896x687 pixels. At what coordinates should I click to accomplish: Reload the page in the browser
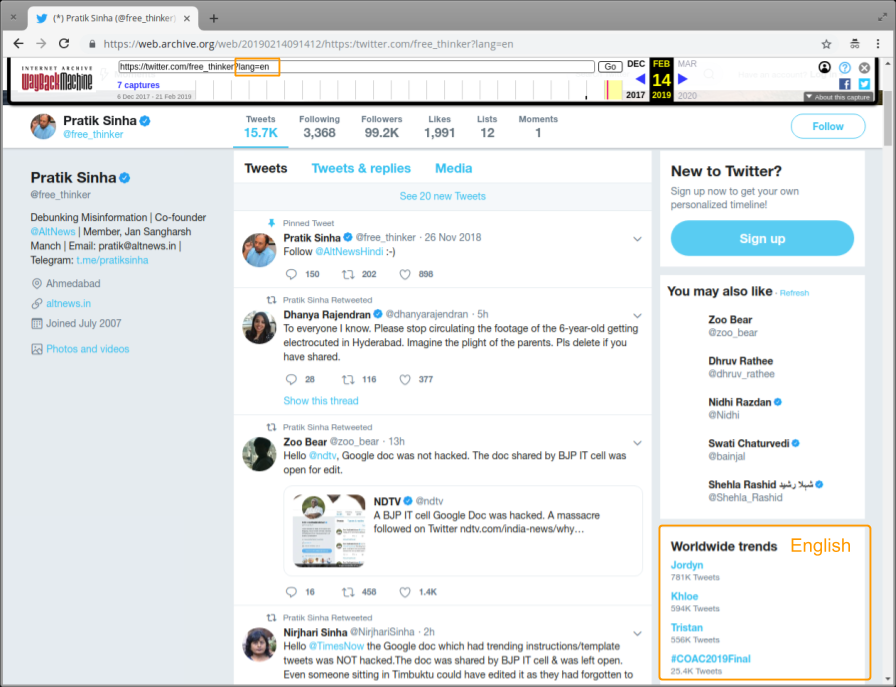[x=64, y=43]
